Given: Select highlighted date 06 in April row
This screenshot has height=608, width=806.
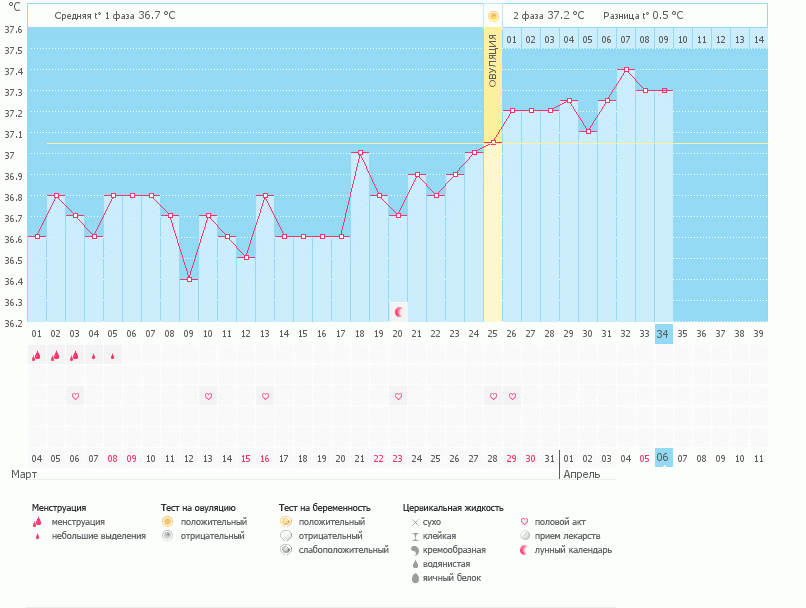Looking at the screenshot, I should pyautogui.click(x=663, y=458).
